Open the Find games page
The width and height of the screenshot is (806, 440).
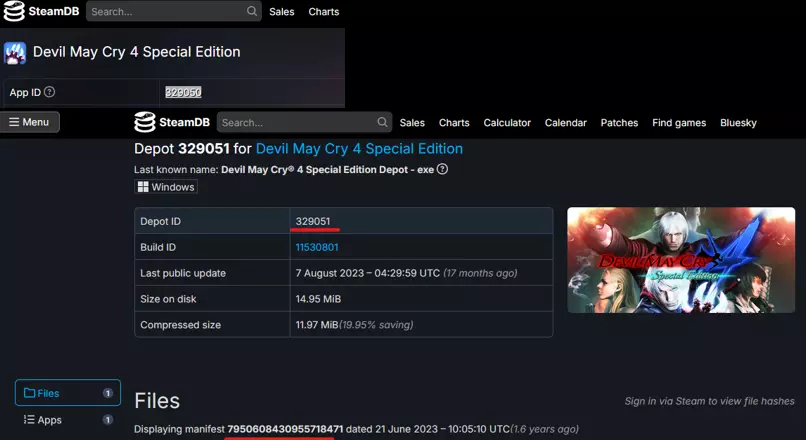click(679, 123)
